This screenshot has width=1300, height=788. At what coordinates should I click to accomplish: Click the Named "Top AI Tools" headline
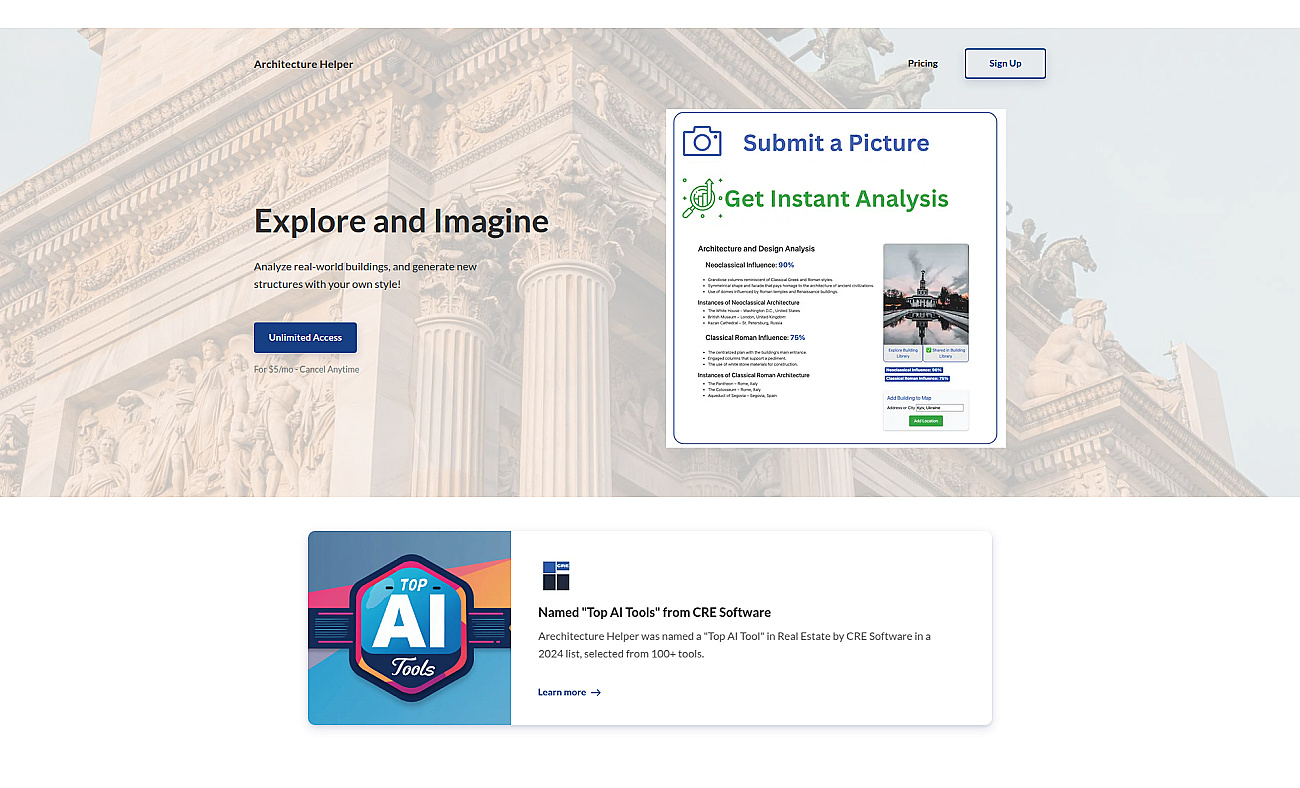[654, 612]
